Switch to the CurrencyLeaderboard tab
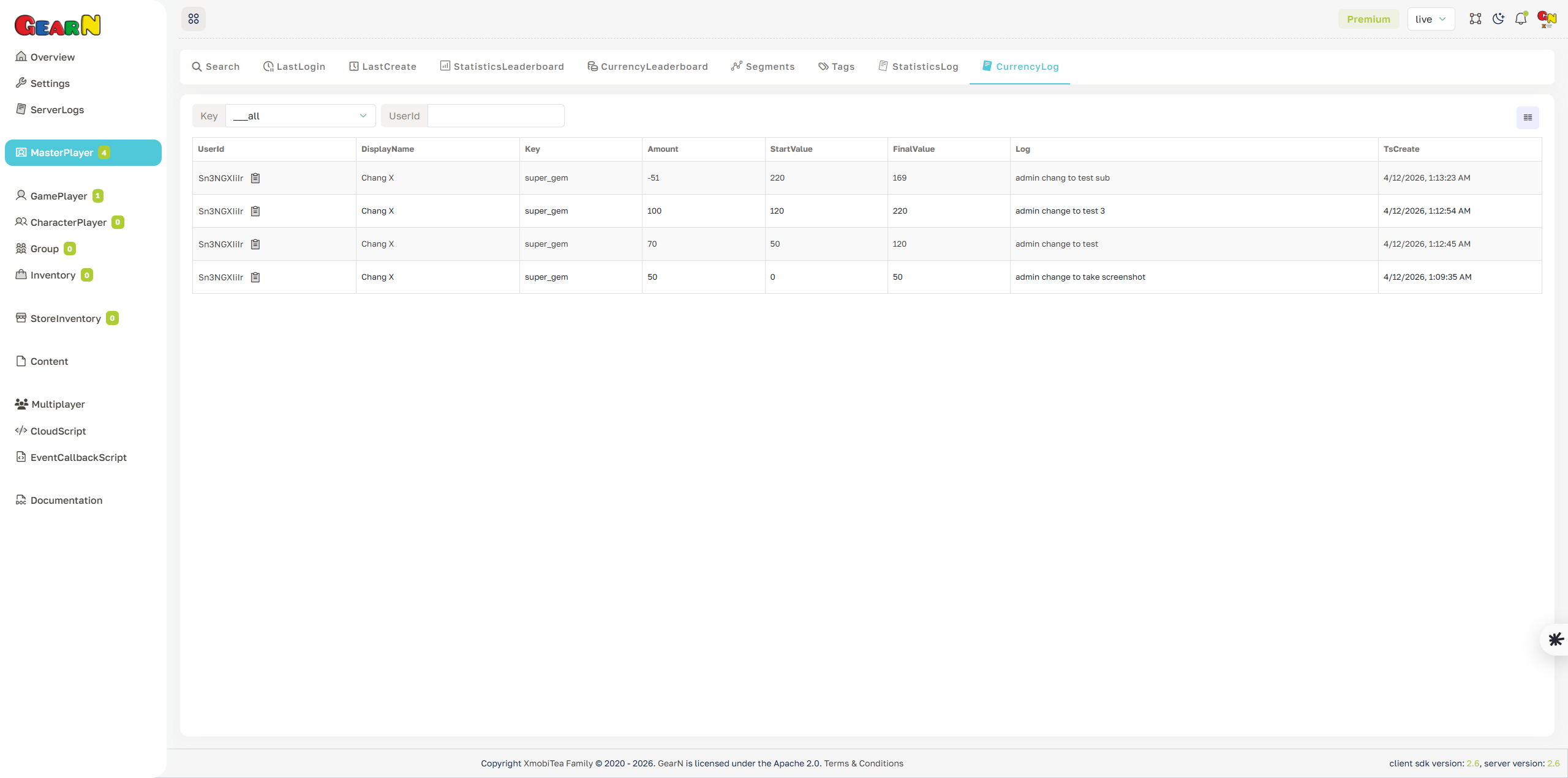This screenshot has width=1568, height=778. pos(647,66)
